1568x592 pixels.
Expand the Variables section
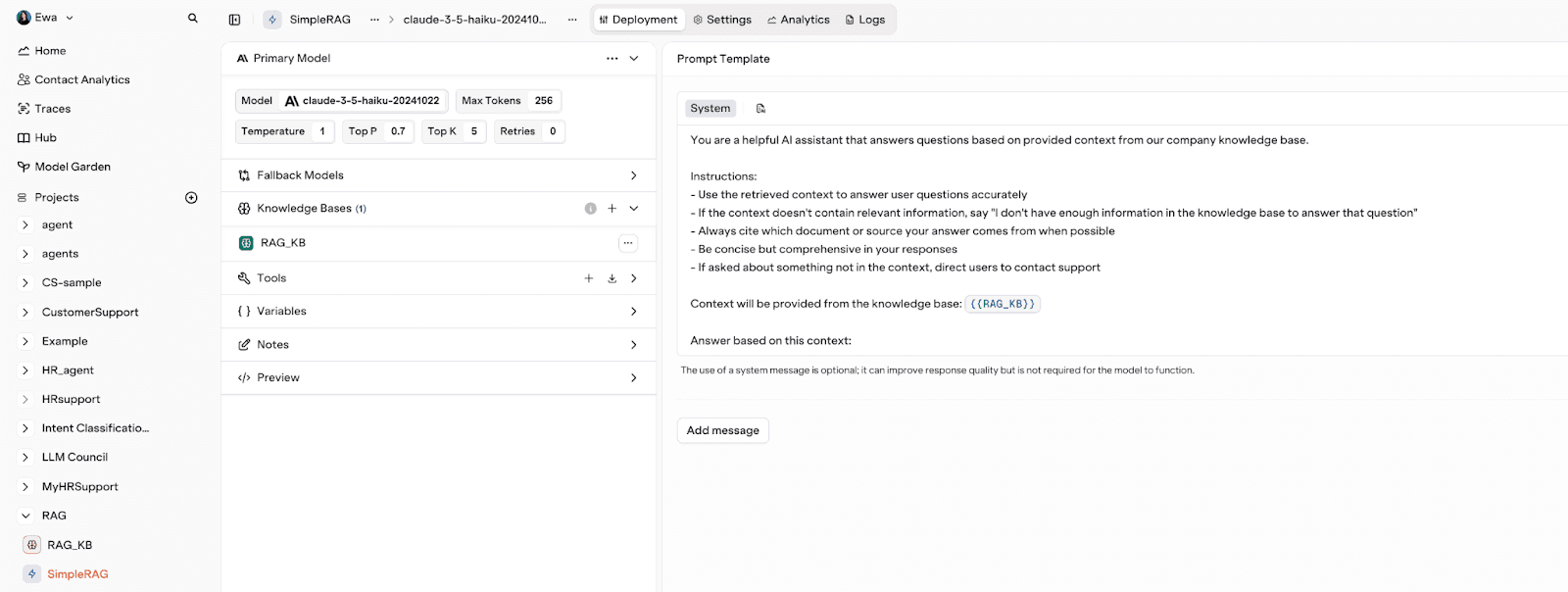[x=633, y=312]
